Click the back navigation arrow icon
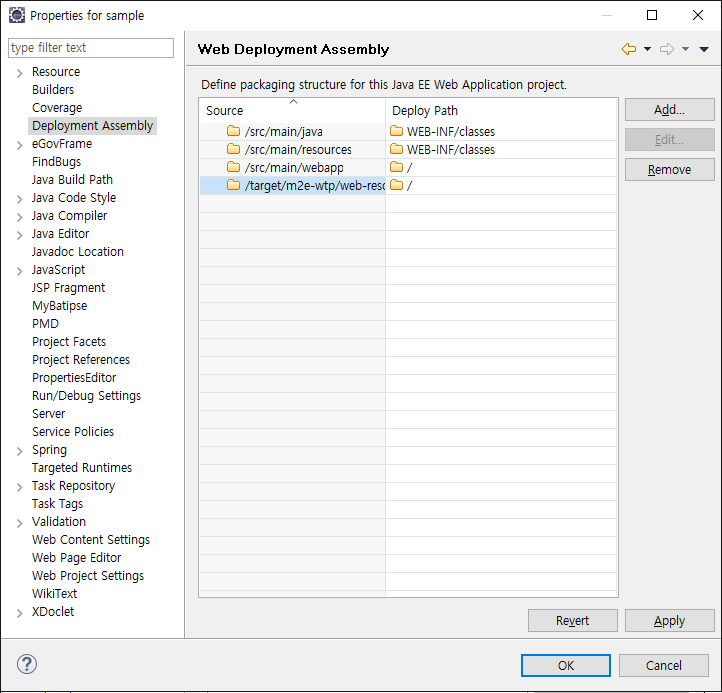This screenshot has height=693, width=722. point(628,49)
